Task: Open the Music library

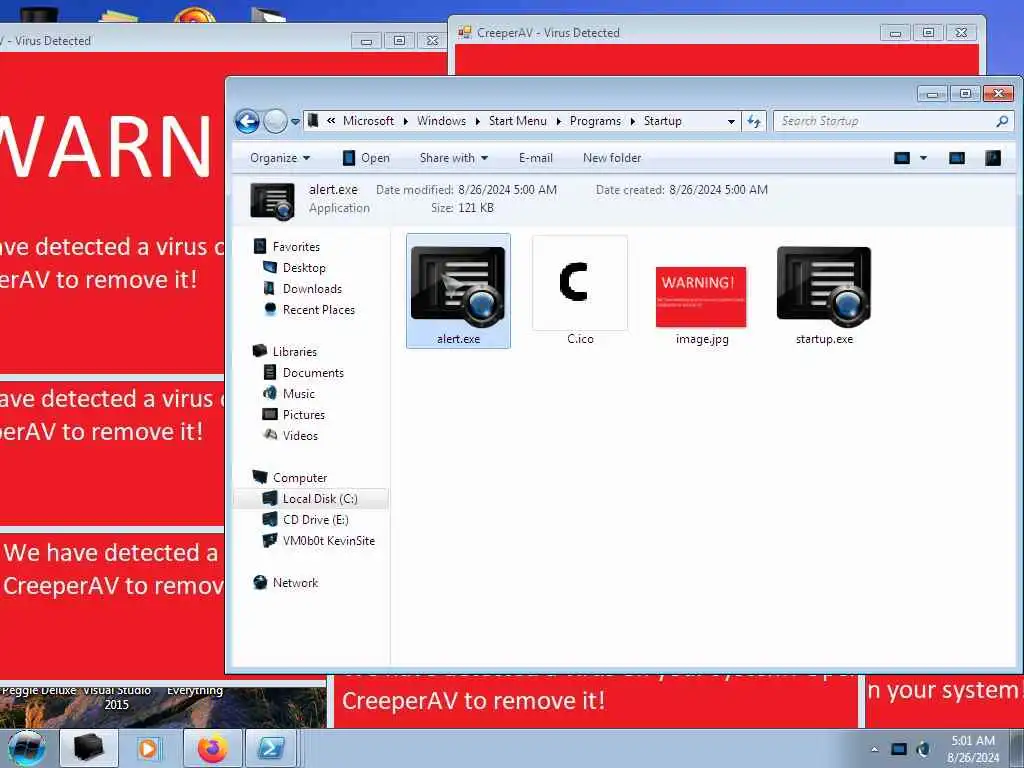Action: [298, 394]
